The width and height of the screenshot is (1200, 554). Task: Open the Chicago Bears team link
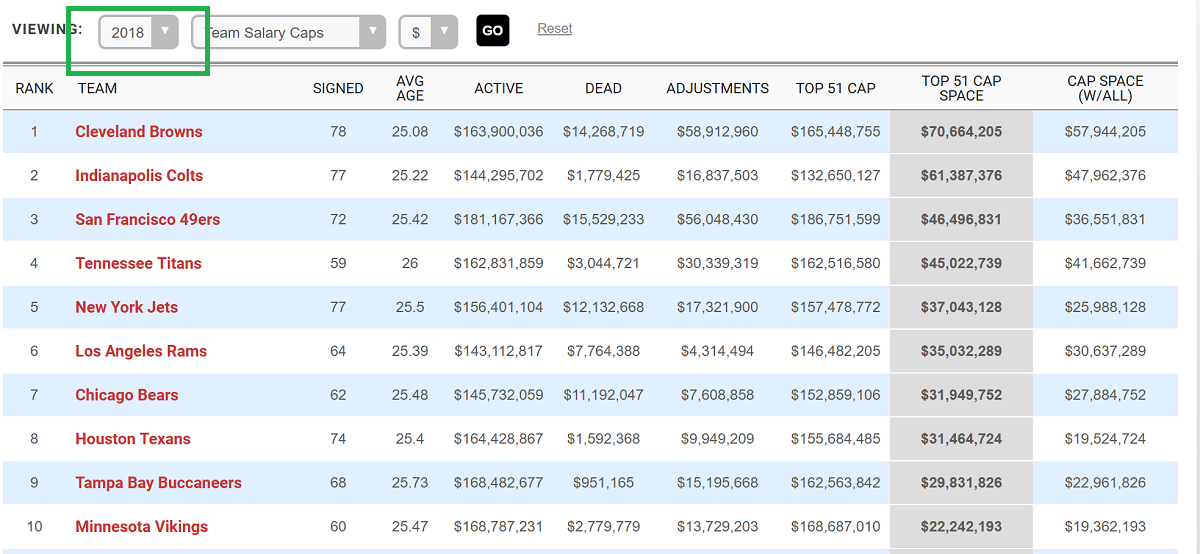coord(127,395)
